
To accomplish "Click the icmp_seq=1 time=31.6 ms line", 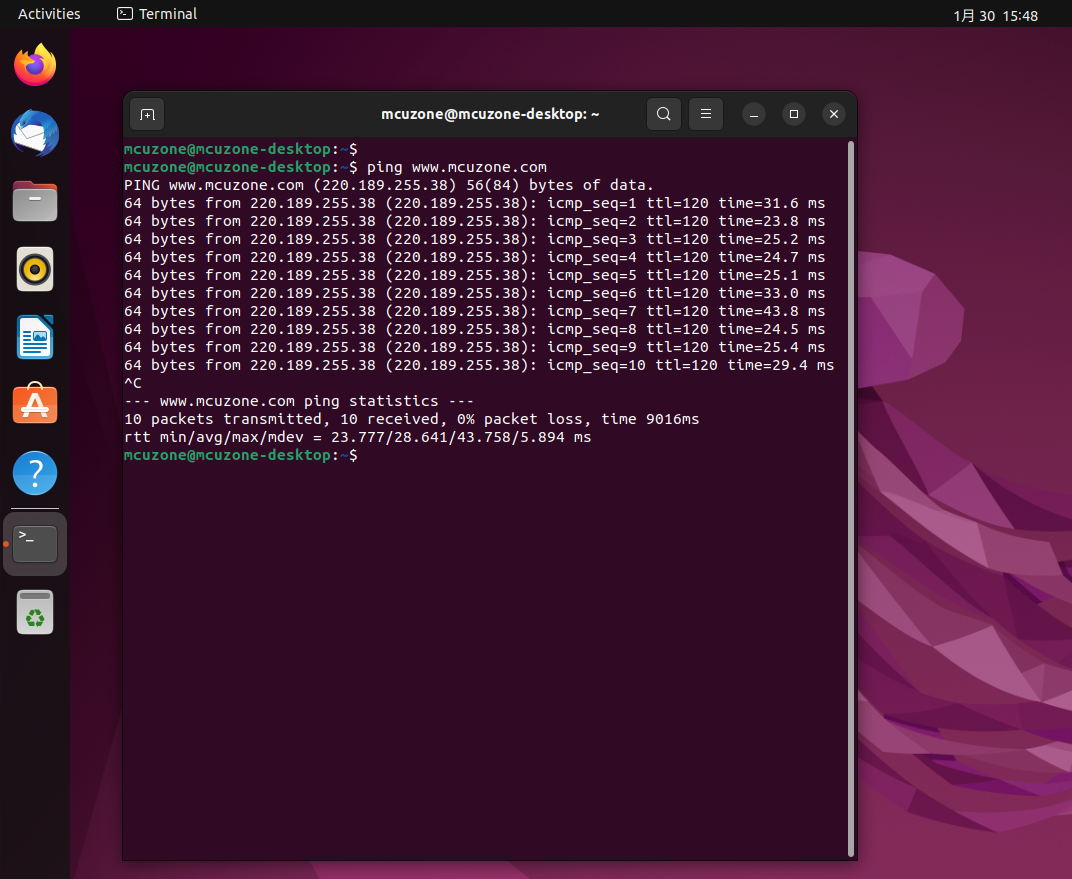I will 474,203.
